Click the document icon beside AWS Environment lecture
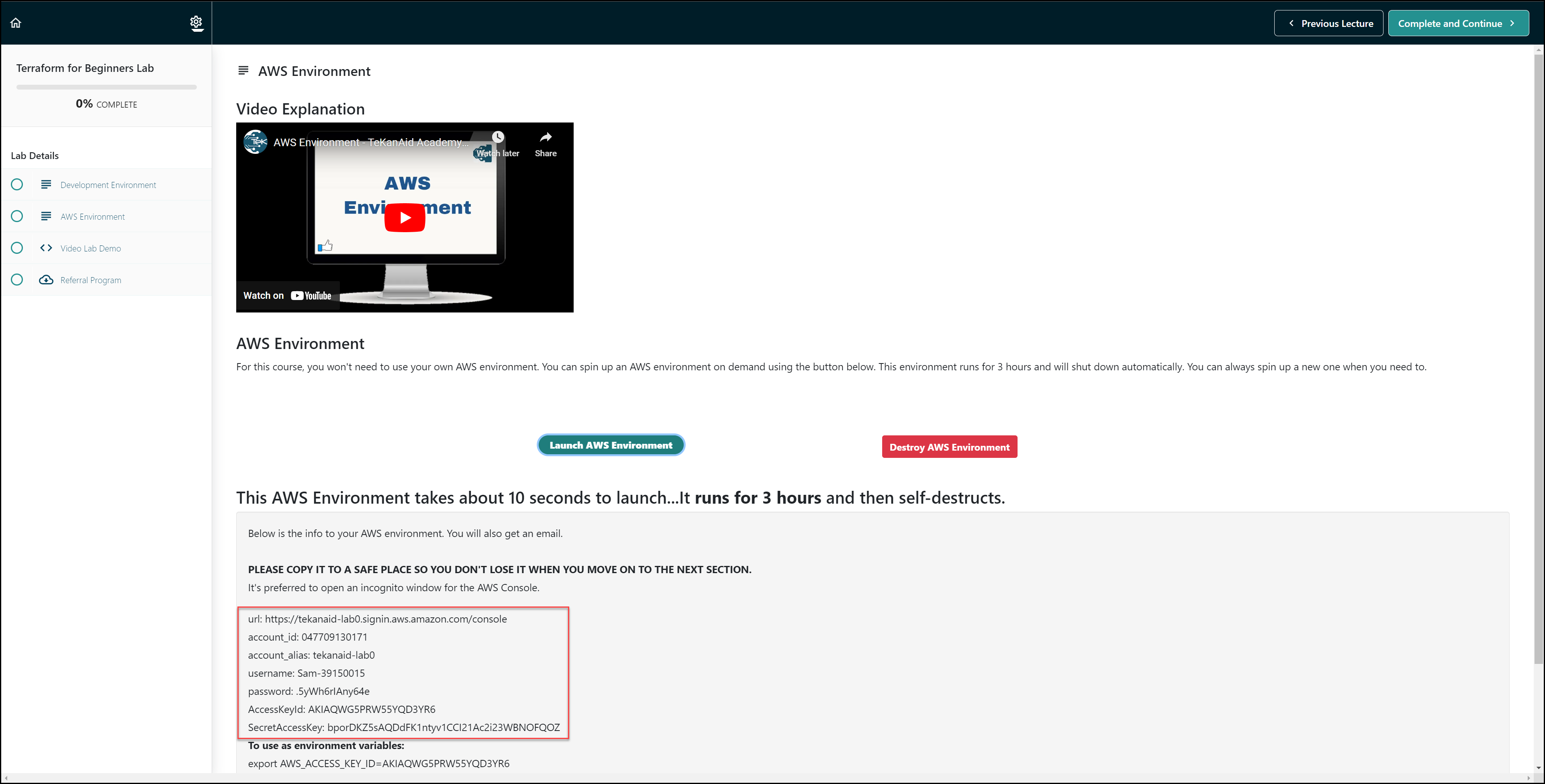 tap(46, 216)
